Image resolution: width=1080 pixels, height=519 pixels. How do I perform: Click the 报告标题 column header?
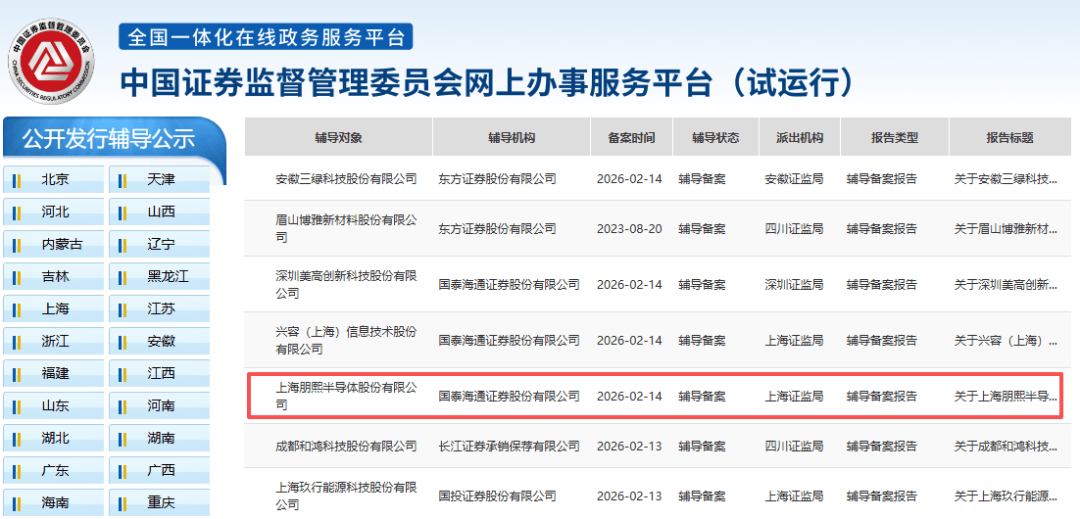pyautogui.click(x=1009, y=138)
